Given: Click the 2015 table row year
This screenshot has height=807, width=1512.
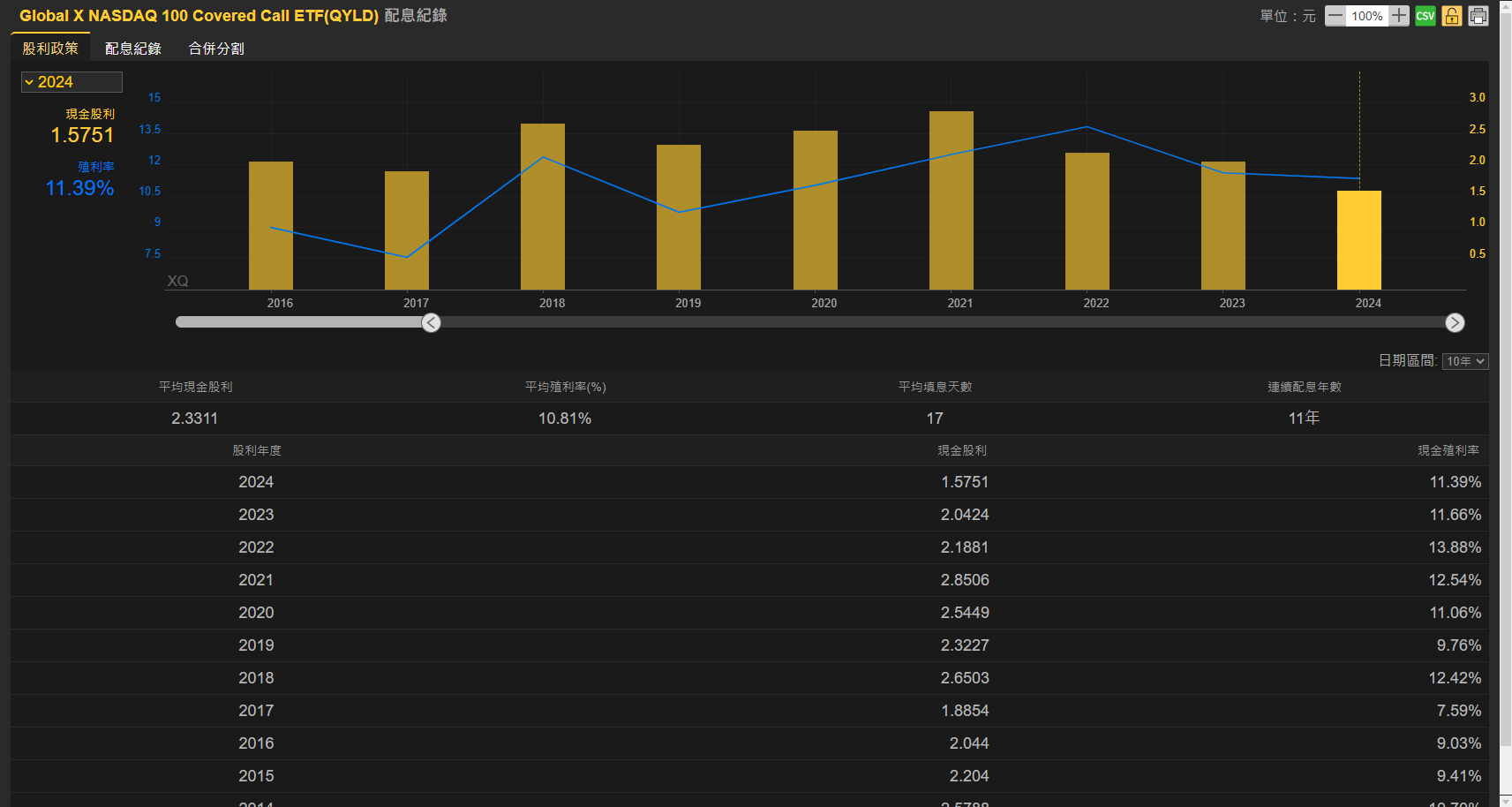Looking at the screenshot, I should [256, 776].
